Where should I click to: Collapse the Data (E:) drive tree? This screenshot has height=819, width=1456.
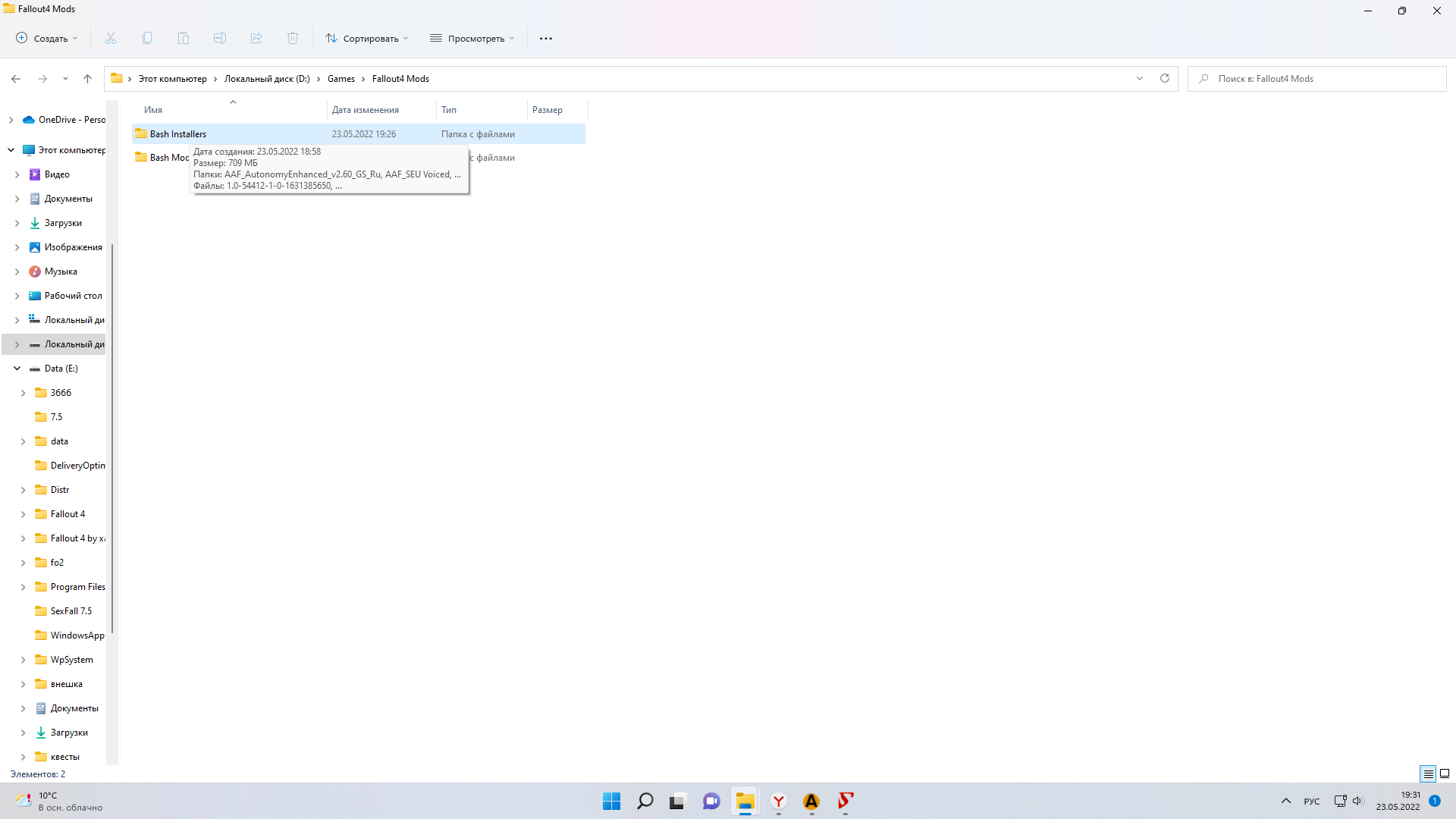point(17,369)
